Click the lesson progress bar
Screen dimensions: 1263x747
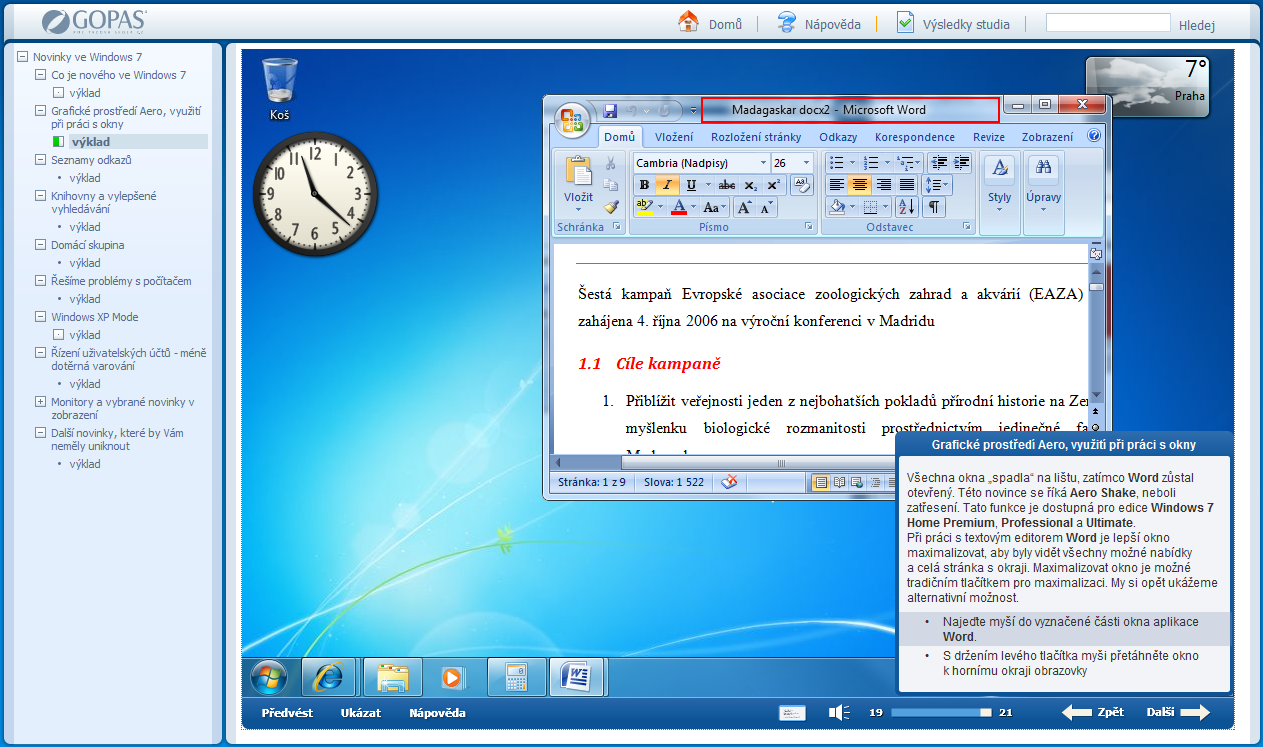click(941, 713)
